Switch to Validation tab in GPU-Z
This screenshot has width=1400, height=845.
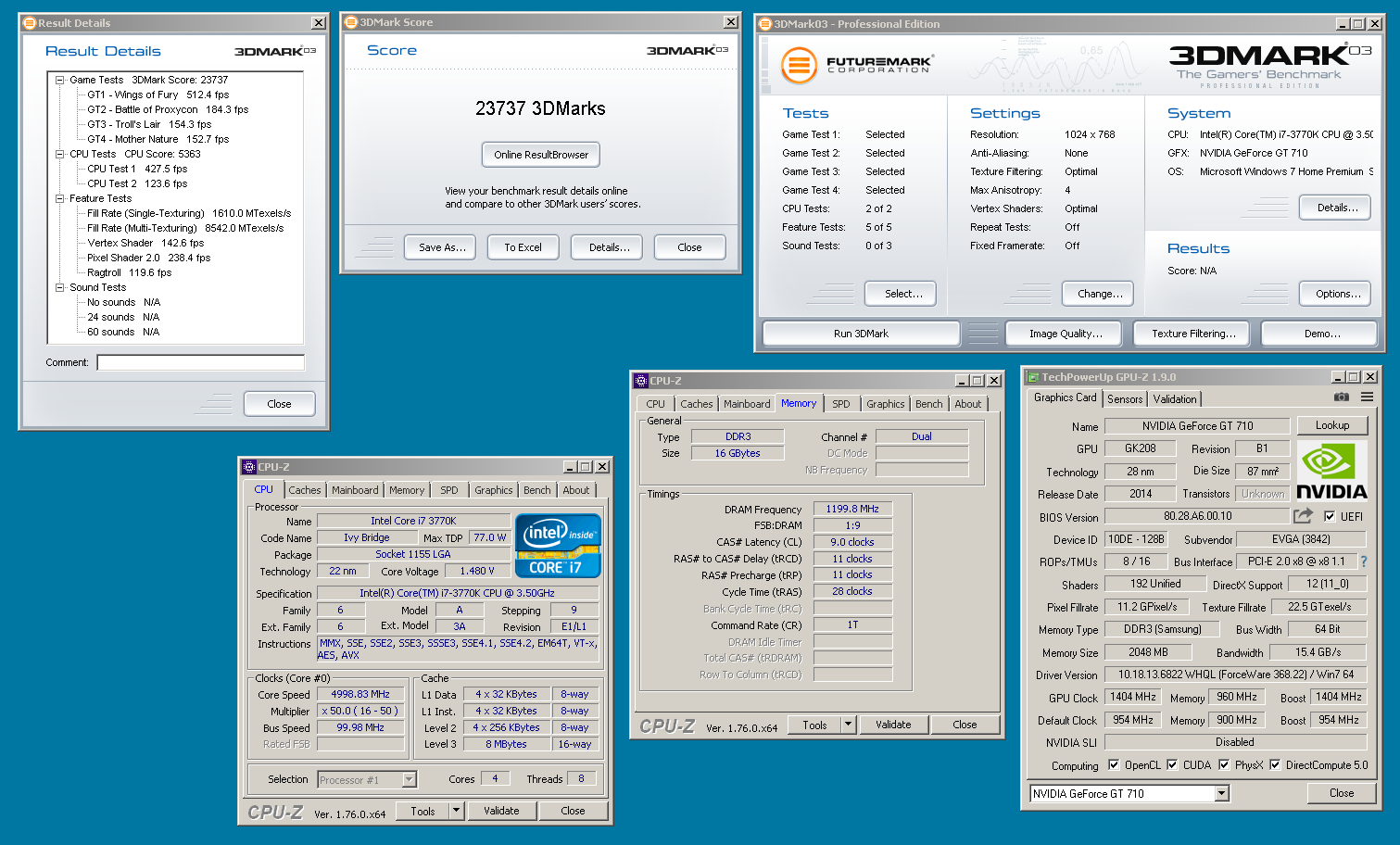[x=1175, y=399]
